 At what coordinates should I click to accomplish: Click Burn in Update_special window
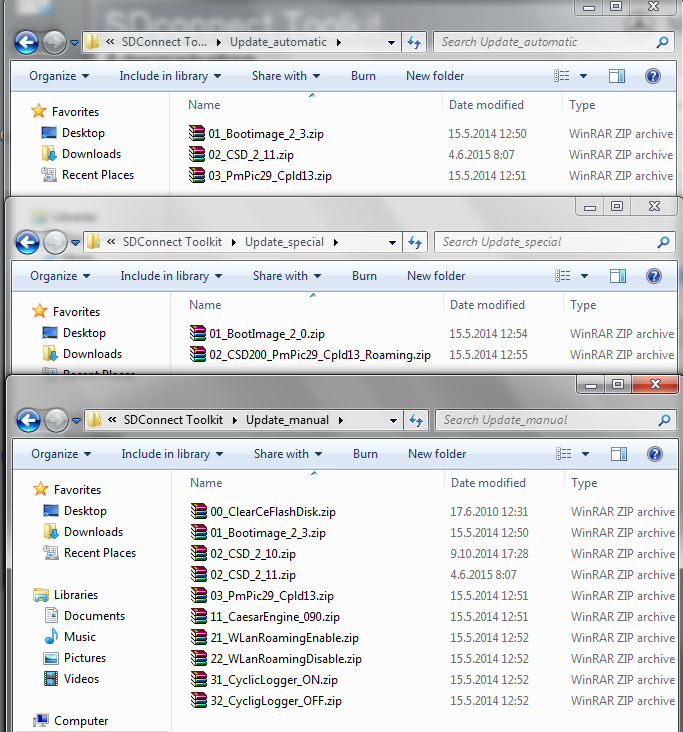point(364,276)
